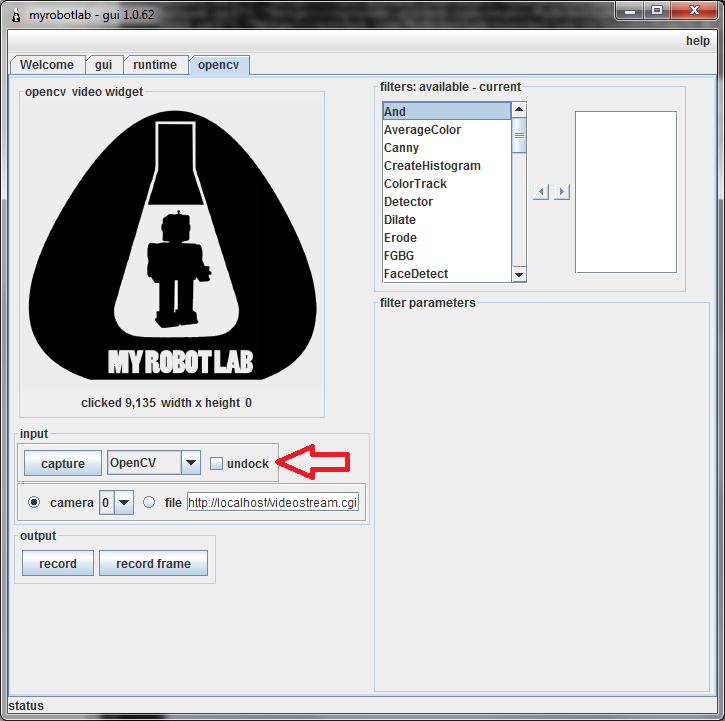The image size is (725, 721).
Task: Choose the CreateHistogram filter
Action: point(447,166)
